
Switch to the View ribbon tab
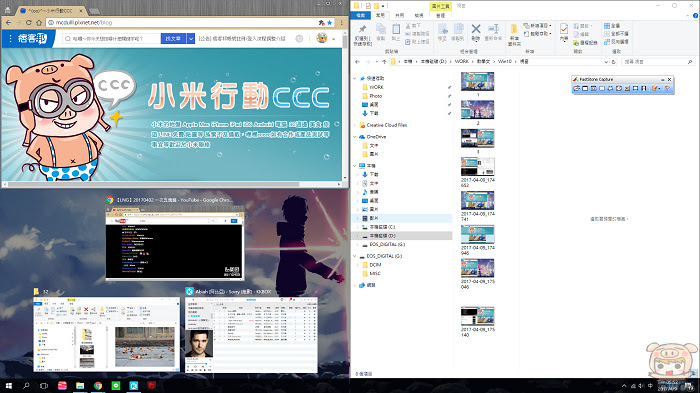point(419,15)
